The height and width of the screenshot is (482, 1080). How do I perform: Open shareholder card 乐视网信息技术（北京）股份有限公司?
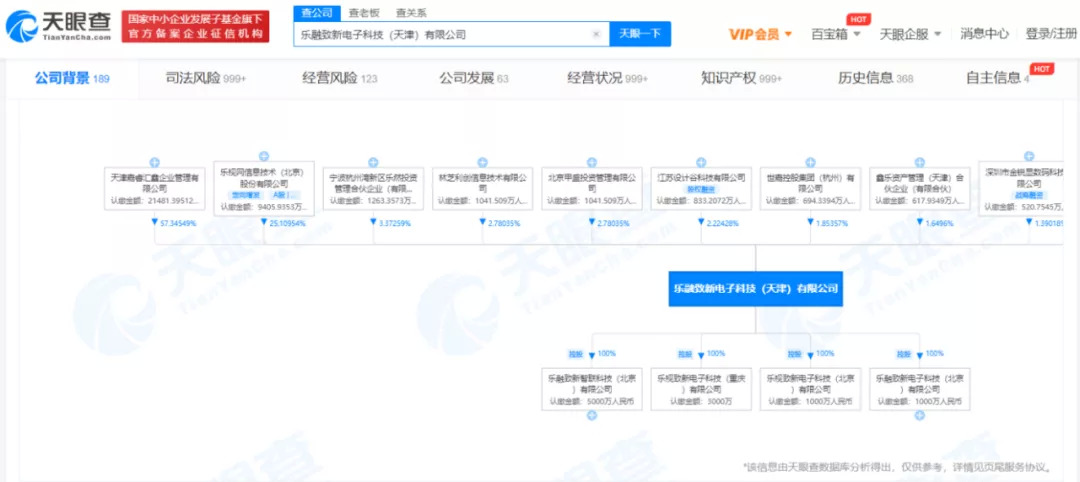click(263, 189)
